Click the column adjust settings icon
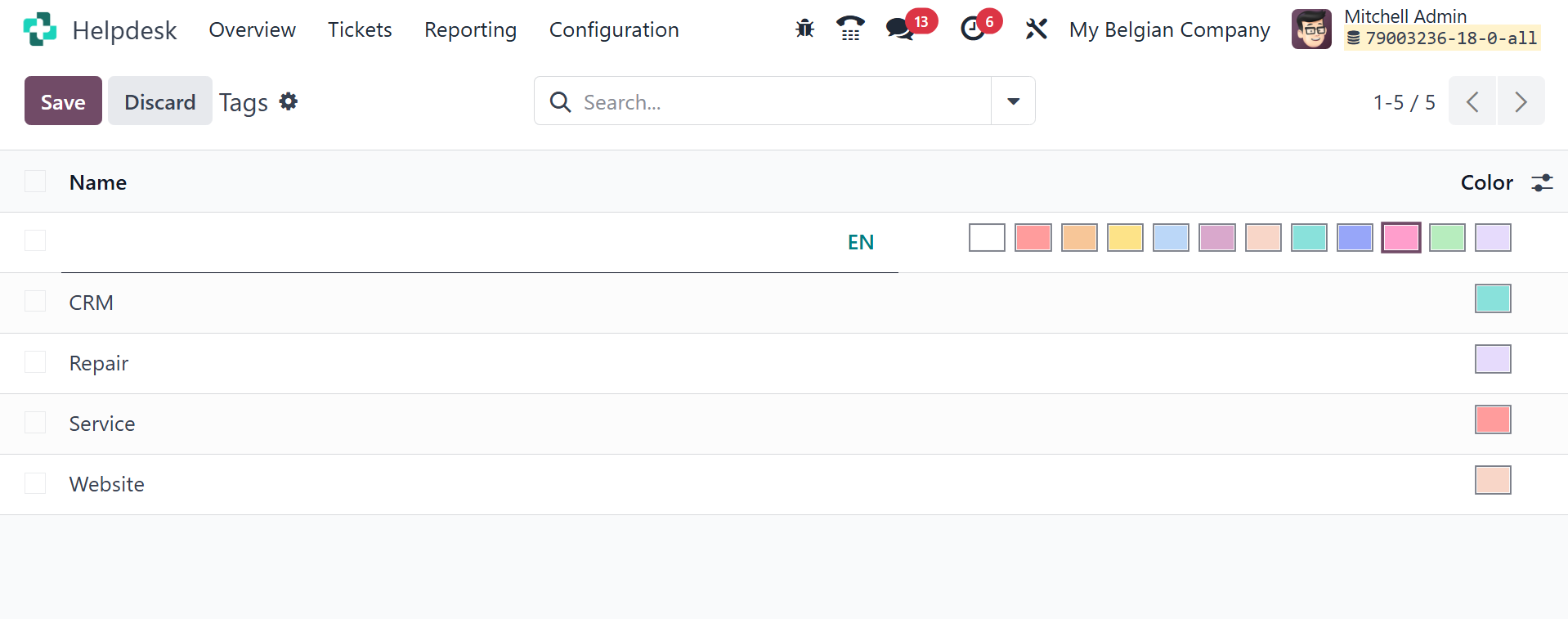Viewport: 1568px width, 619px height. pyautogui.click(x=1542, y=182)
